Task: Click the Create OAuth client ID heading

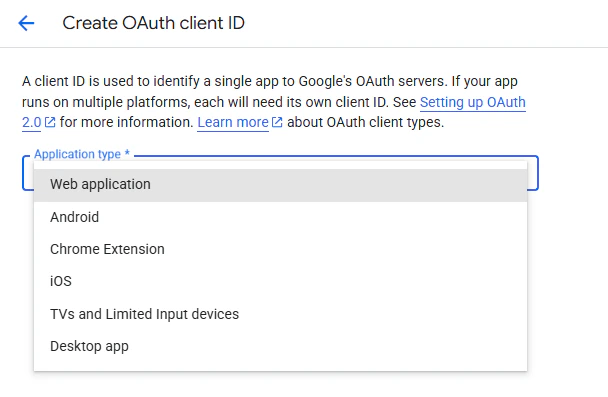Action: [154, 23]
